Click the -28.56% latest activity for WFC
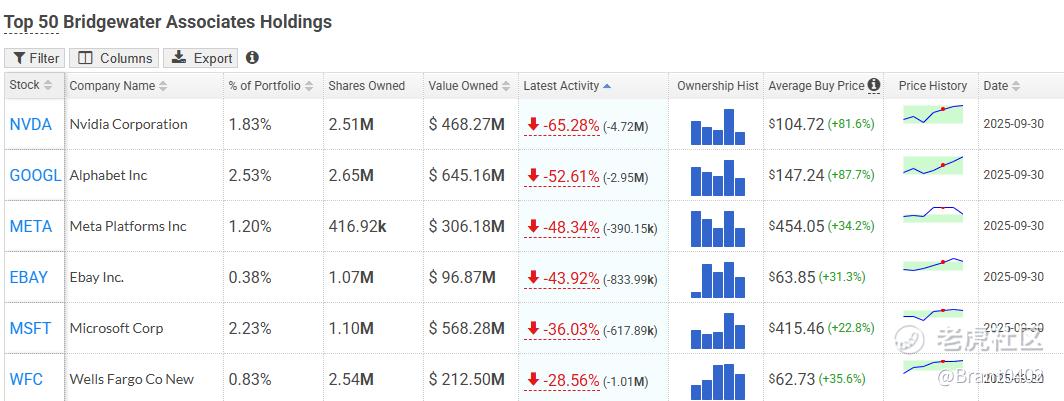This screenshot has width=1064, height=401. 563,380
